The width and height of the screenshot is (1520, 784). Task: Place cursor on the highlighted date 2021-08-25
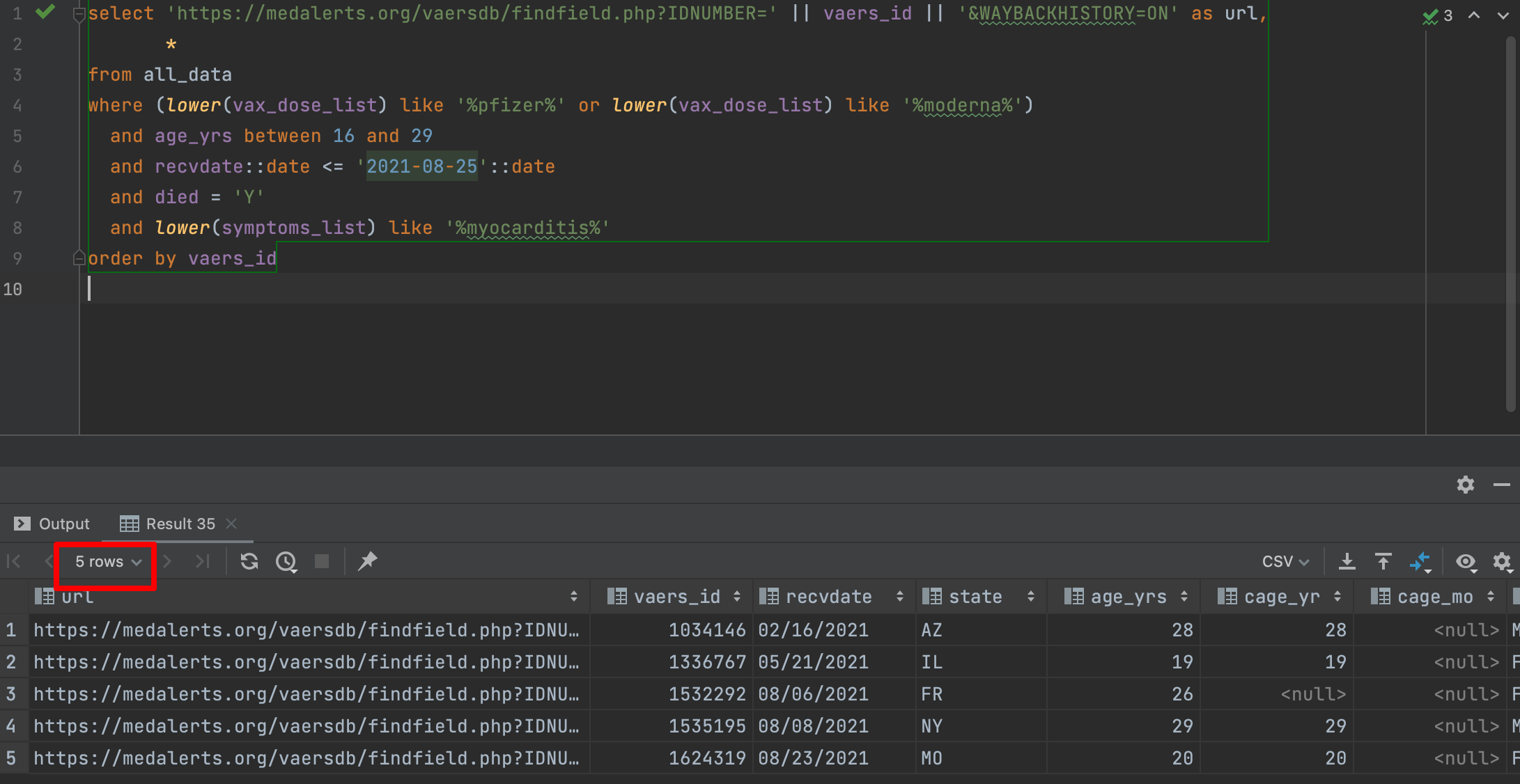click(422, 166)
